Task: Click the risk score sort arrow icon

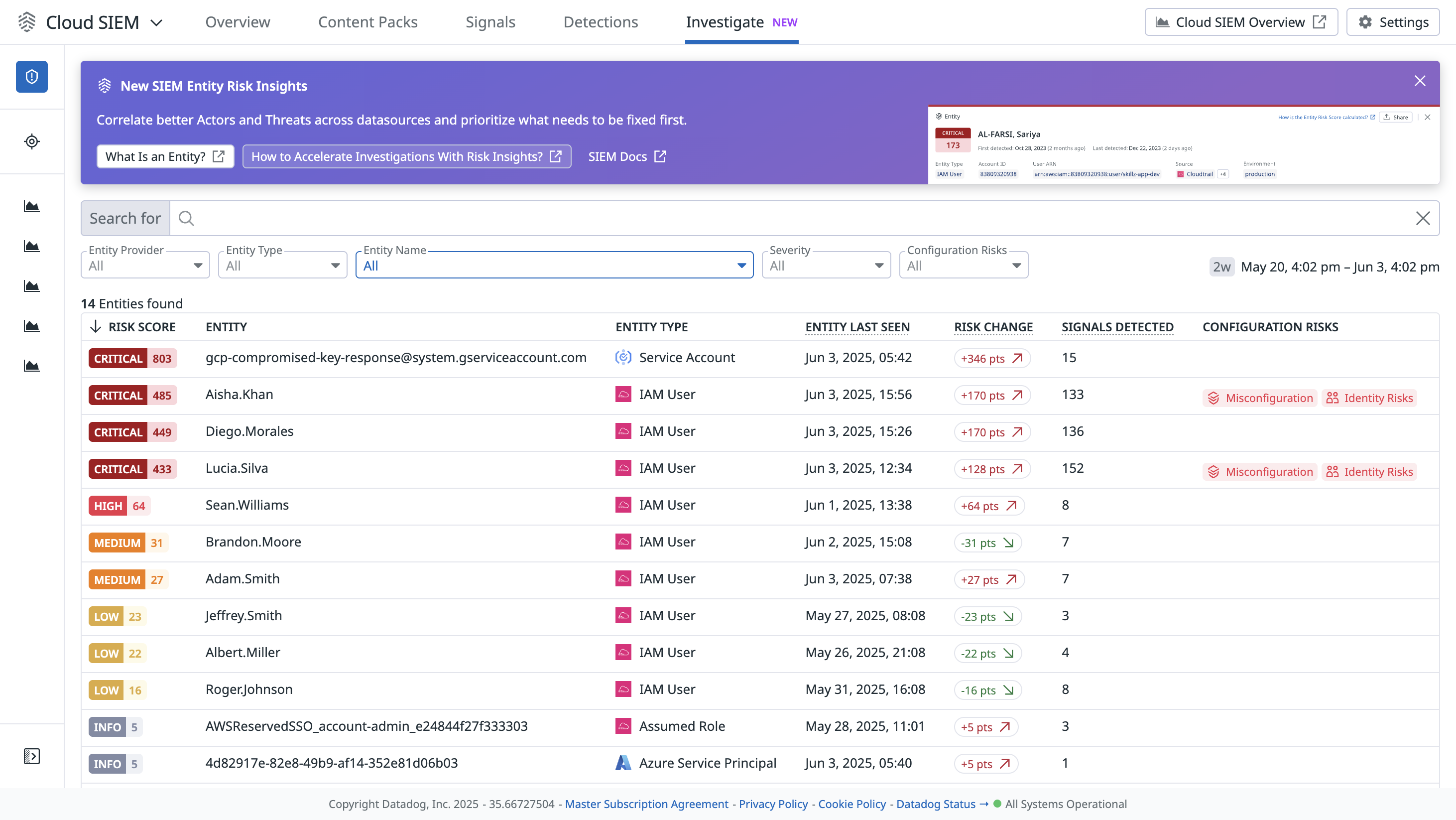Action: coord(96,326)
